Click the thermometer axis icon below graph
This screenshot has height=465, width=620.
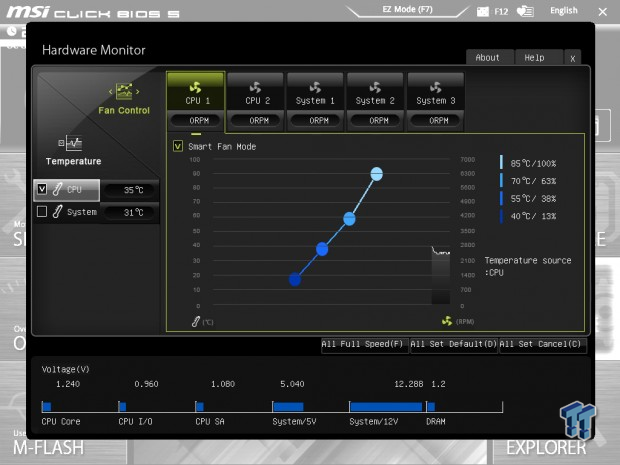tap(195, 321)
